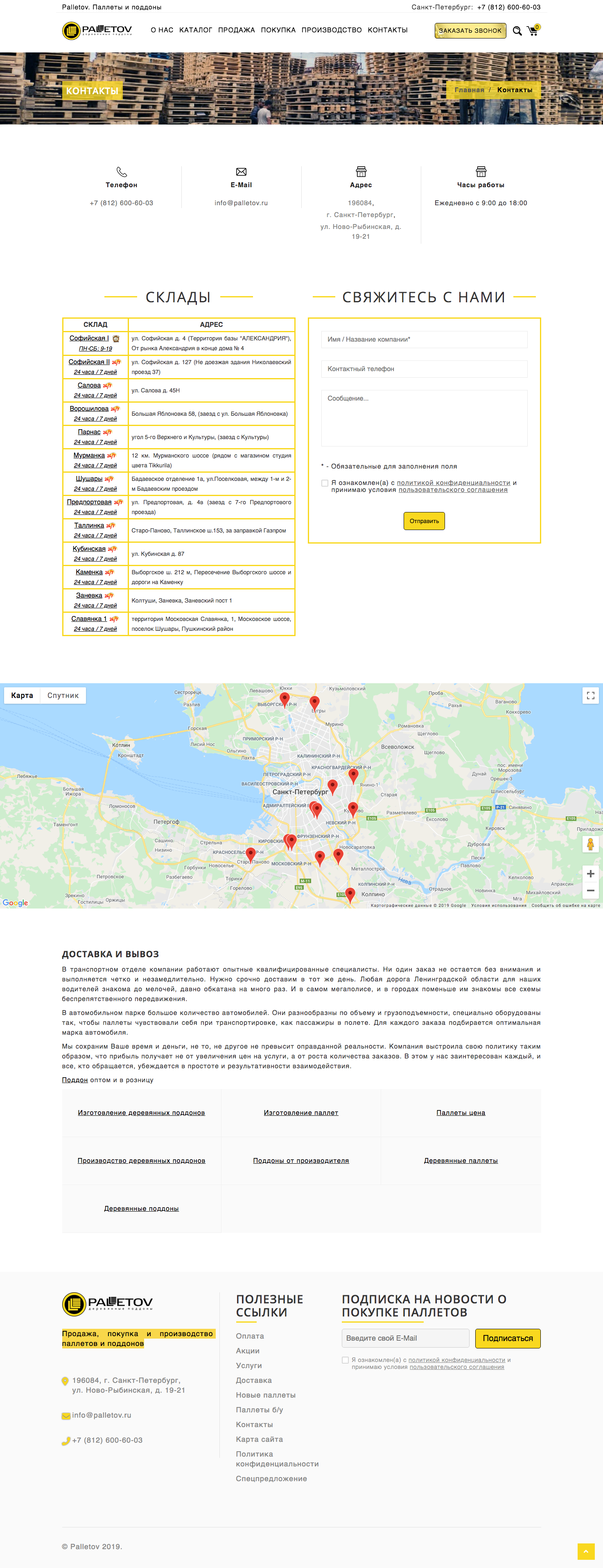Screen dimensions: 603x1568
Task: Open Условия использования link on map
Action: [498, 905]
